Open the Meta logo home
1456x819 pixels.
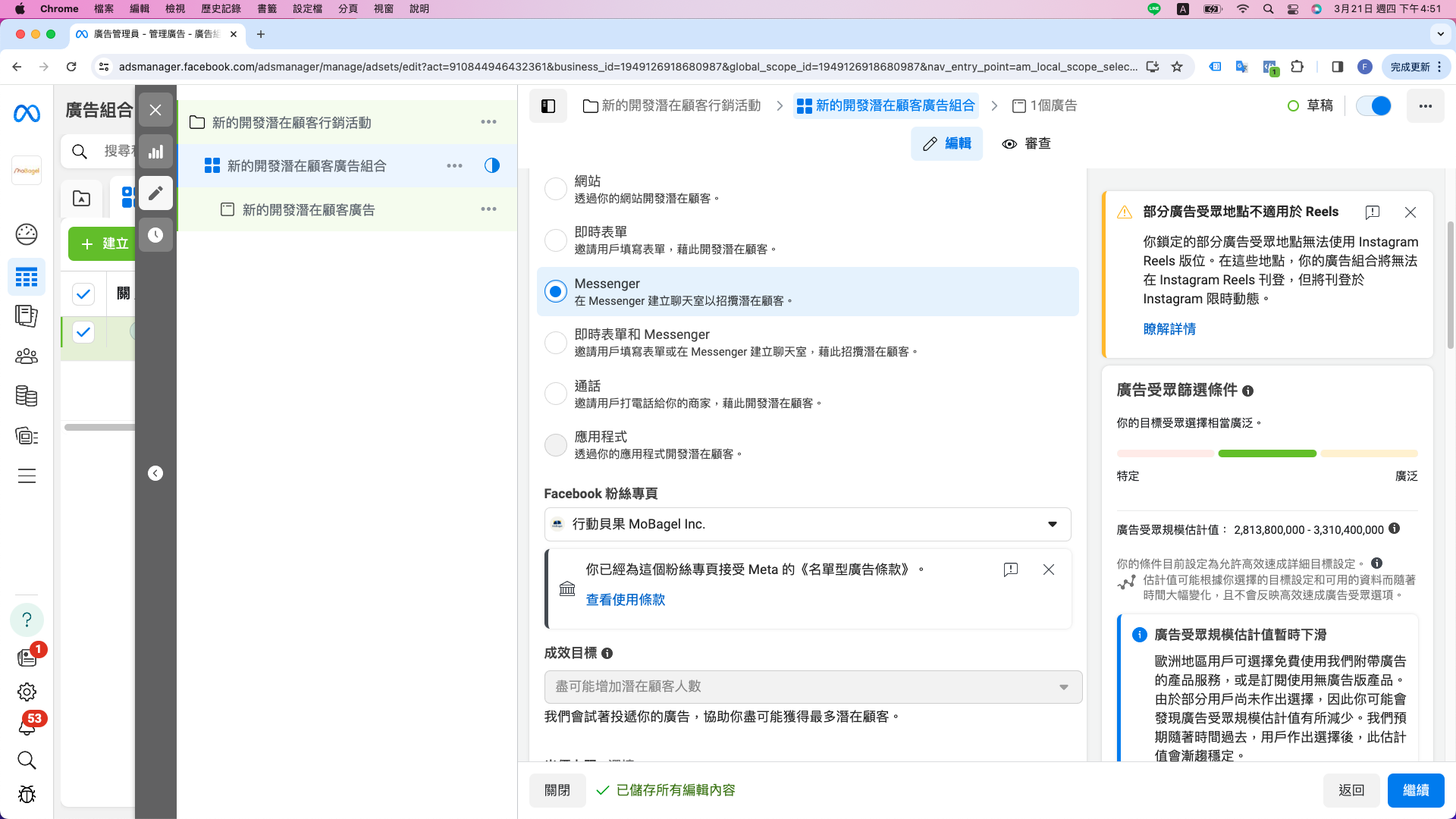27,114
